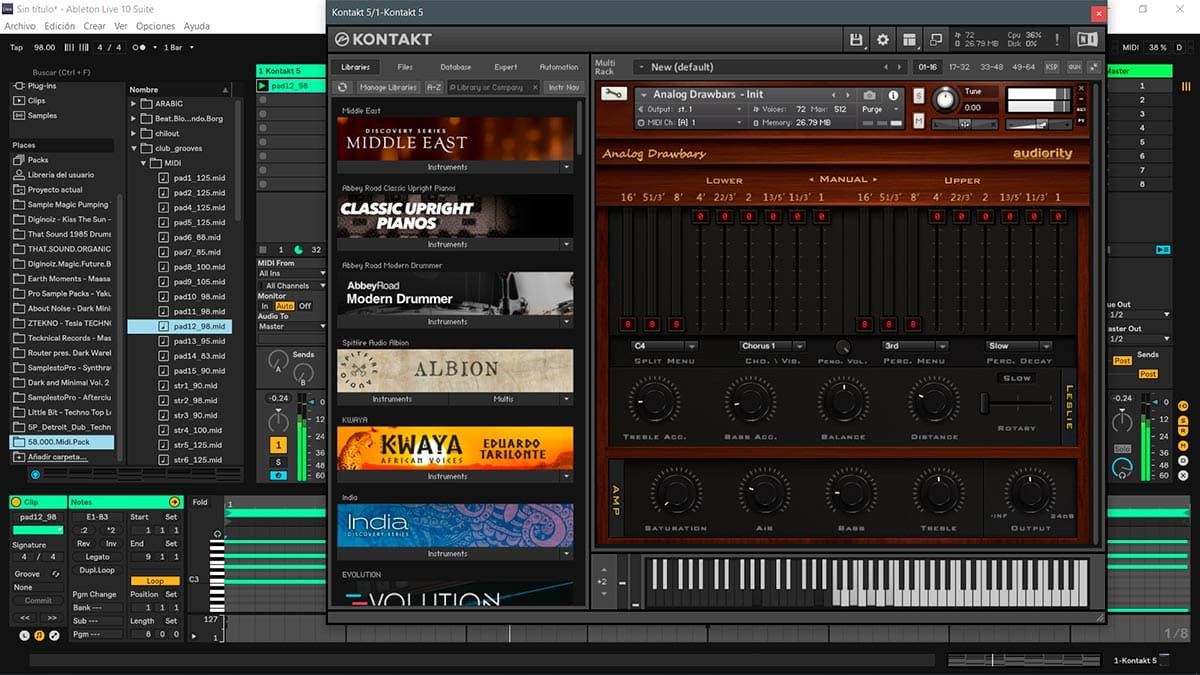Image resolution: width=1200 pixels, height=675 pixels.
Task: Open MIDI From All Ins dropdown
Action: [x=292, y=273]
